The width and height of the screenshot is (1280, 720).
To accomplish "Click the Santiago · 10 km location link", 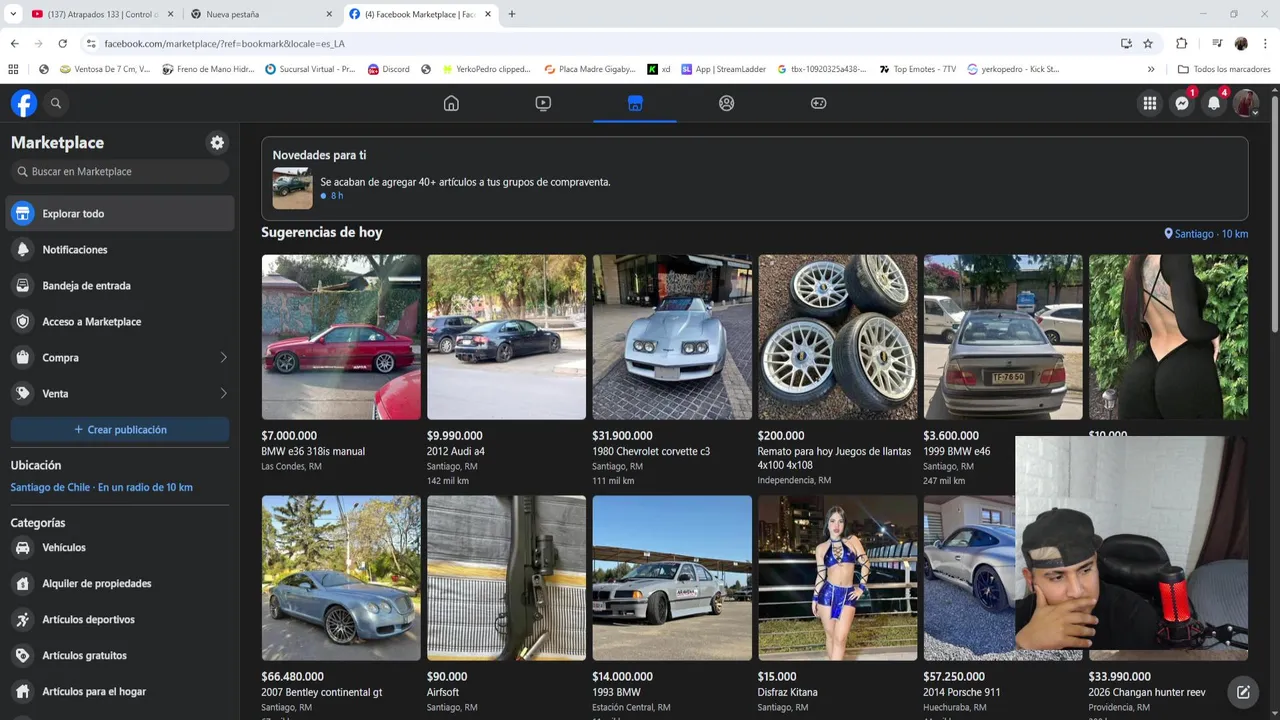I will [x=1206, y=234].
